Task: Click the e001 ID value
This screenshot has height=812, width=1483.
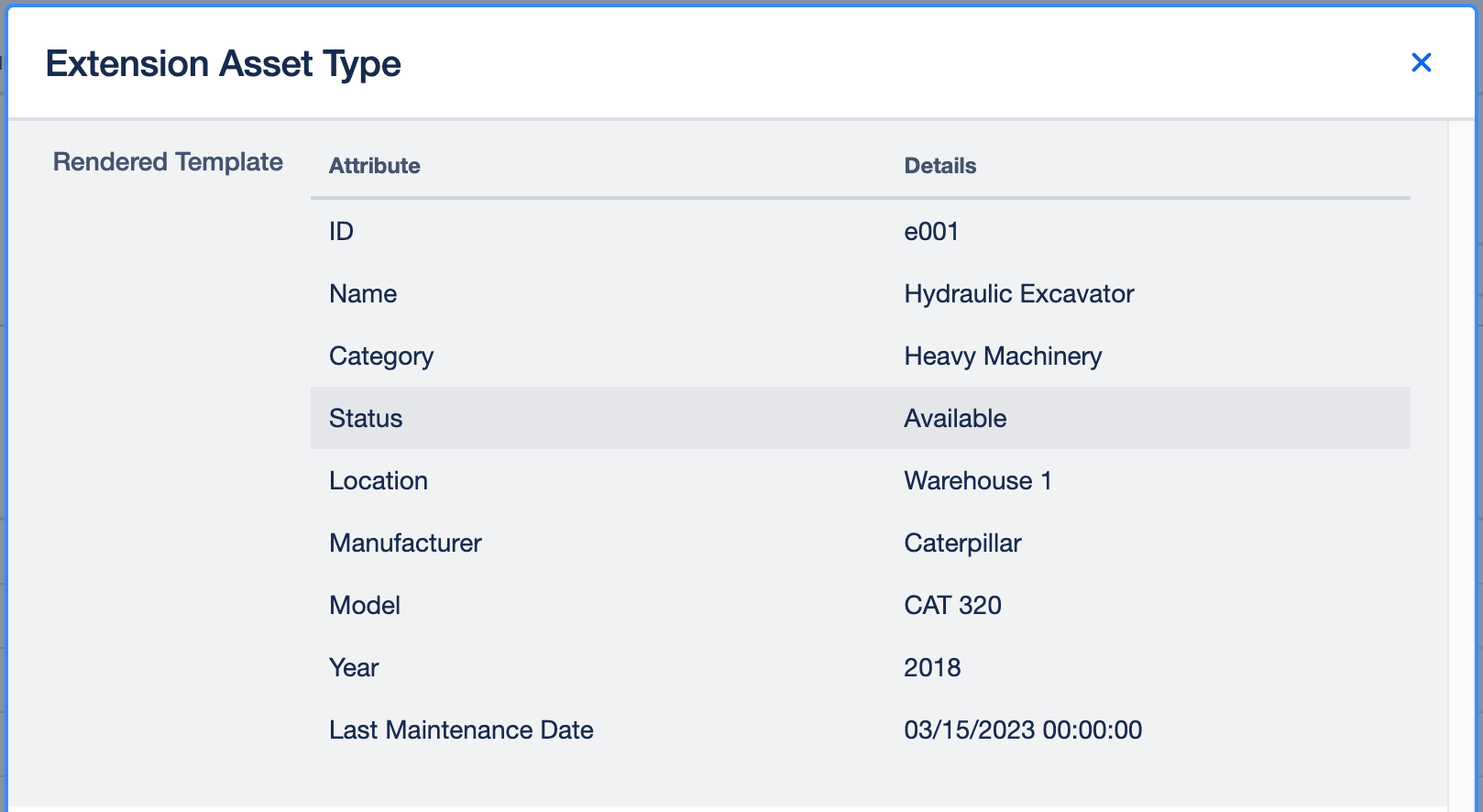Action: pos(930,231)
